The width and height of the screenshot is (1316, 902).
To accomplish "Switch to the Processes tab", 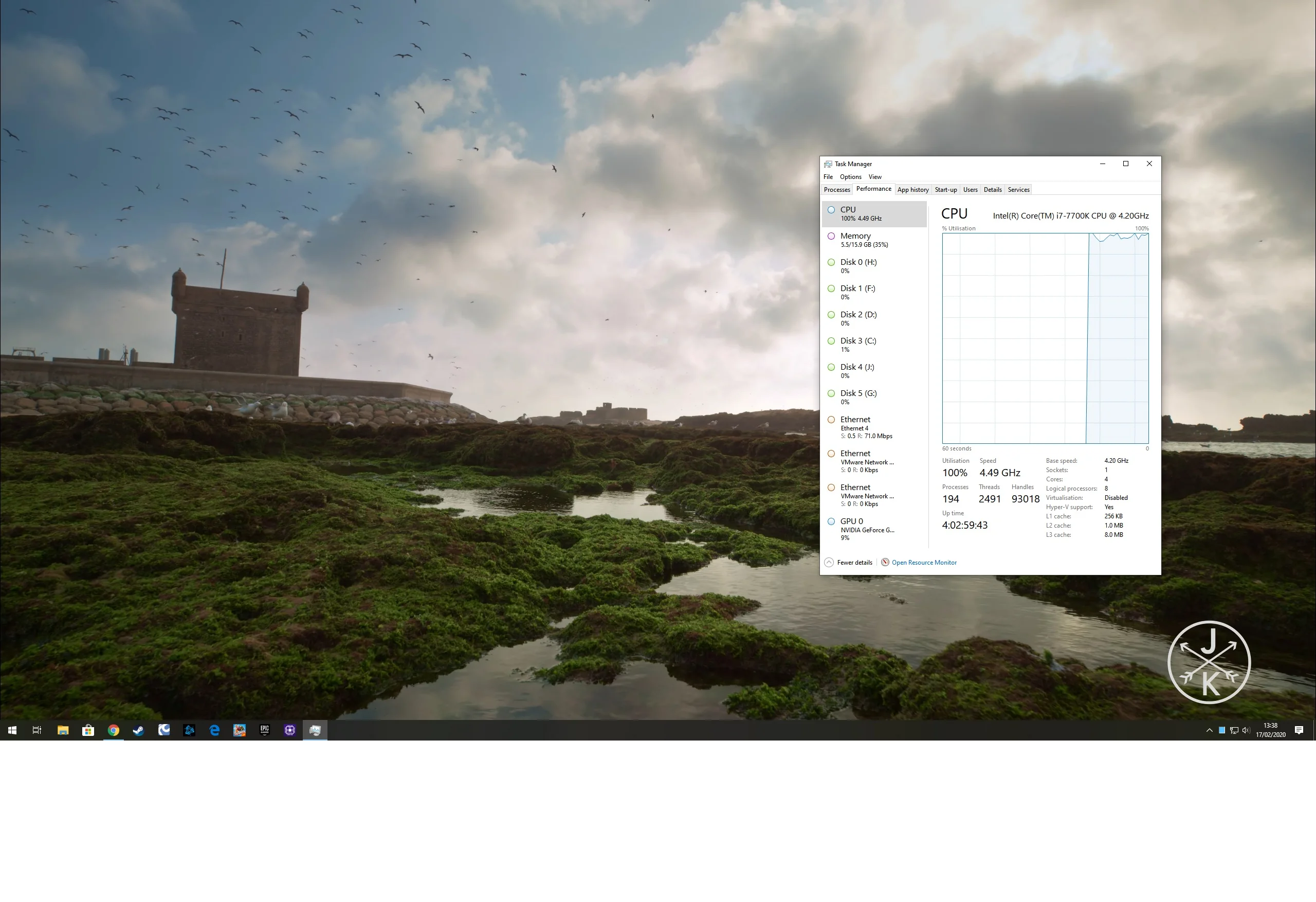I will pos(837,190).
